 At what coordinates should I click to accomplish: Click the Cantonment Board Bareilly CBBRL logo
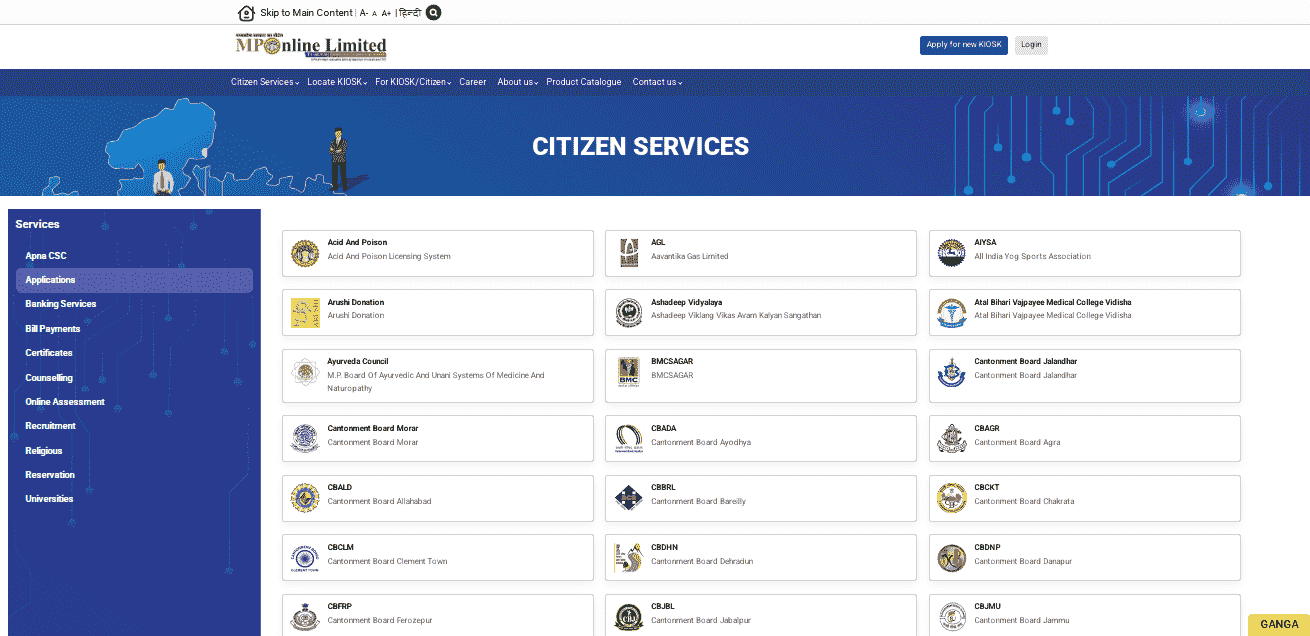pos(628,498)
